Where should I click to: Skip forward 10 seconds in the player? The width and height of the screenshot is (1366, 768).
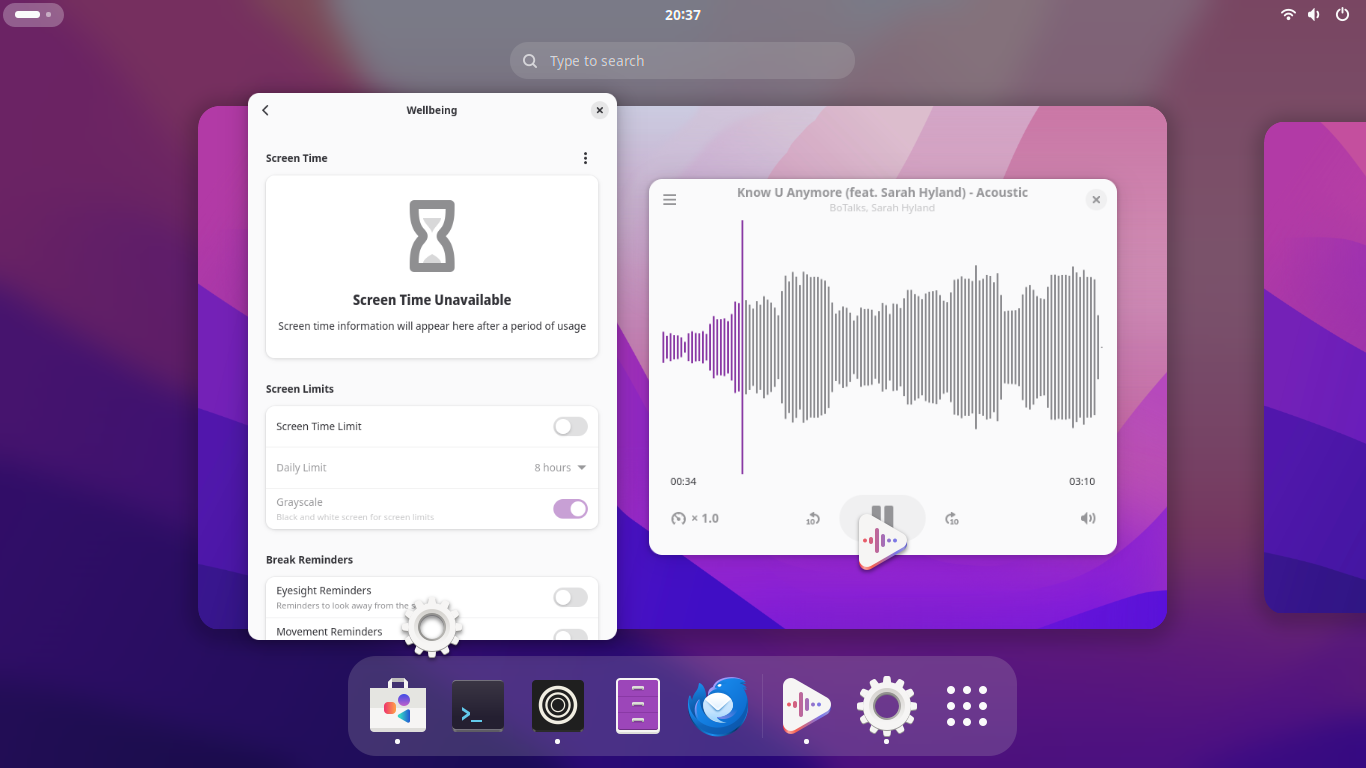pyautogui.click(x=952, y=518)
